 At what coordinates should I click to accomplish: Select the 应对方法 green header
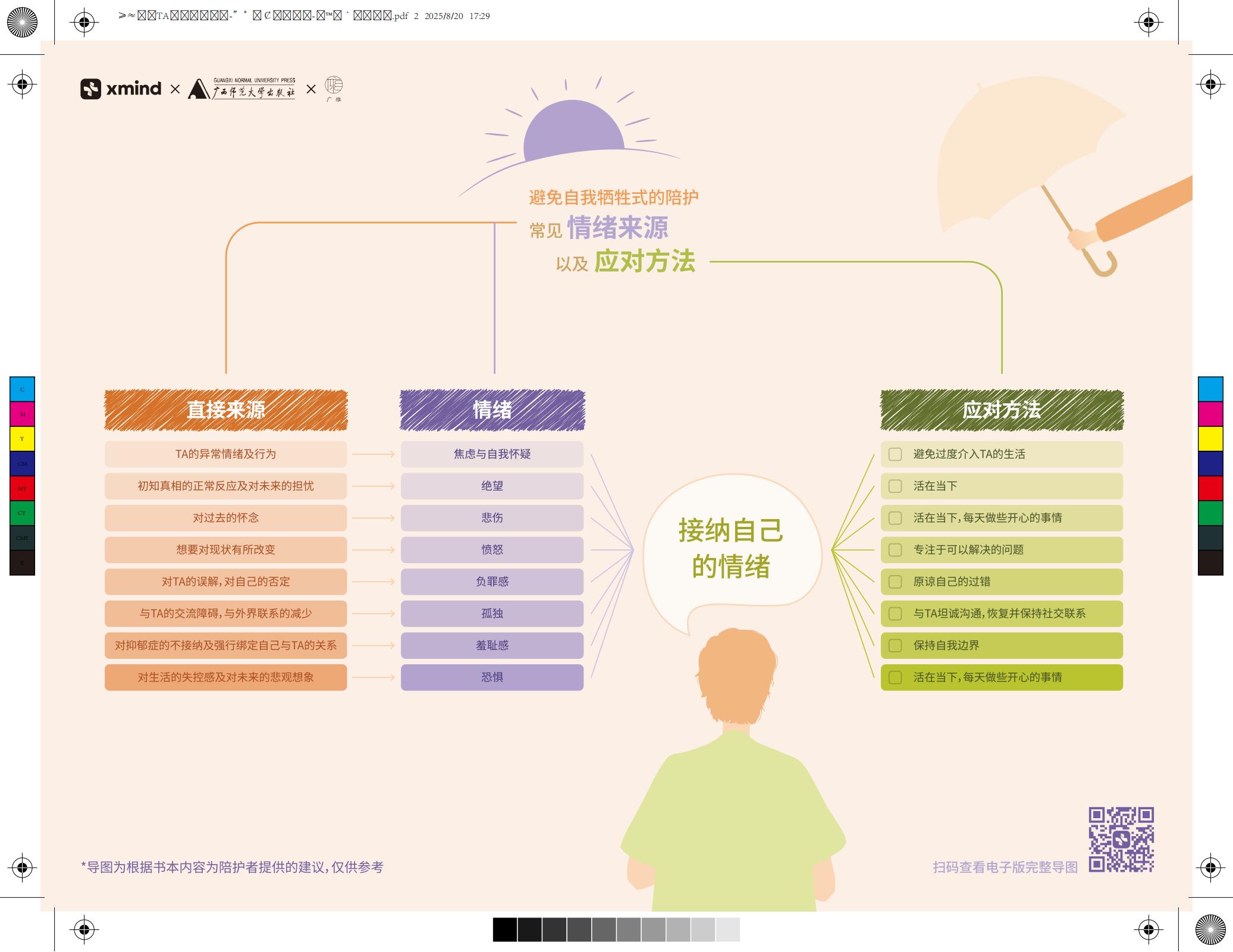(x=1002, y=410)
